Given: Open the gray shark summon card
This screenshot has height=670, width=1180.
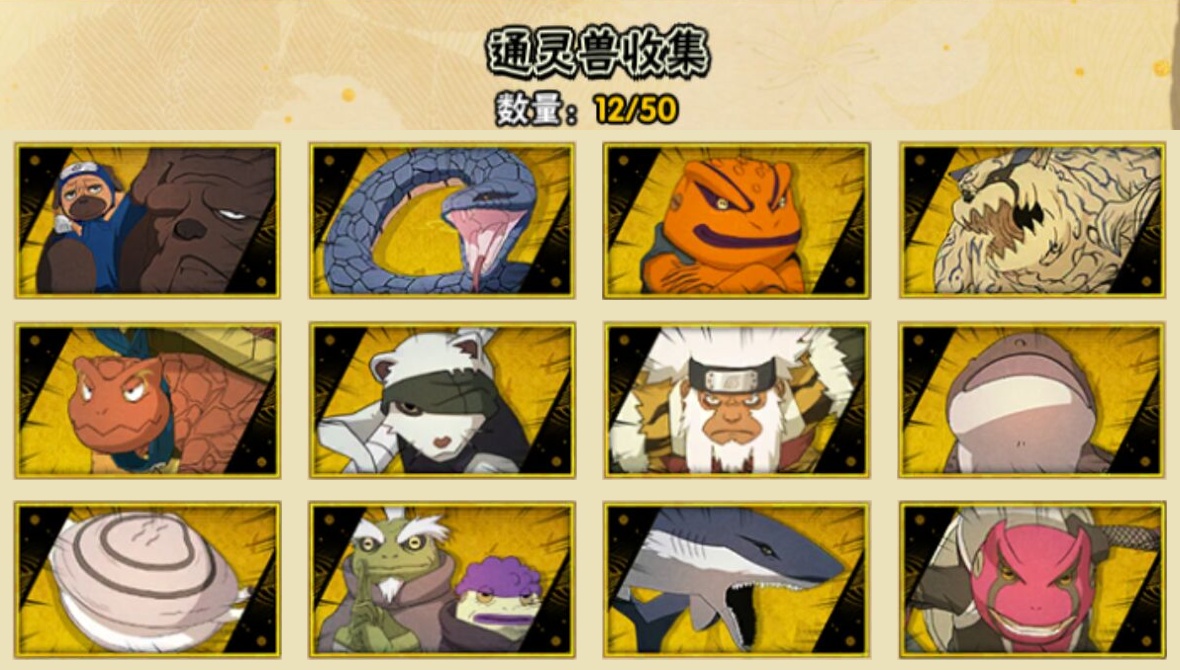Looking at the screenshot, I should pyautogui.click(x=736, y=579).
